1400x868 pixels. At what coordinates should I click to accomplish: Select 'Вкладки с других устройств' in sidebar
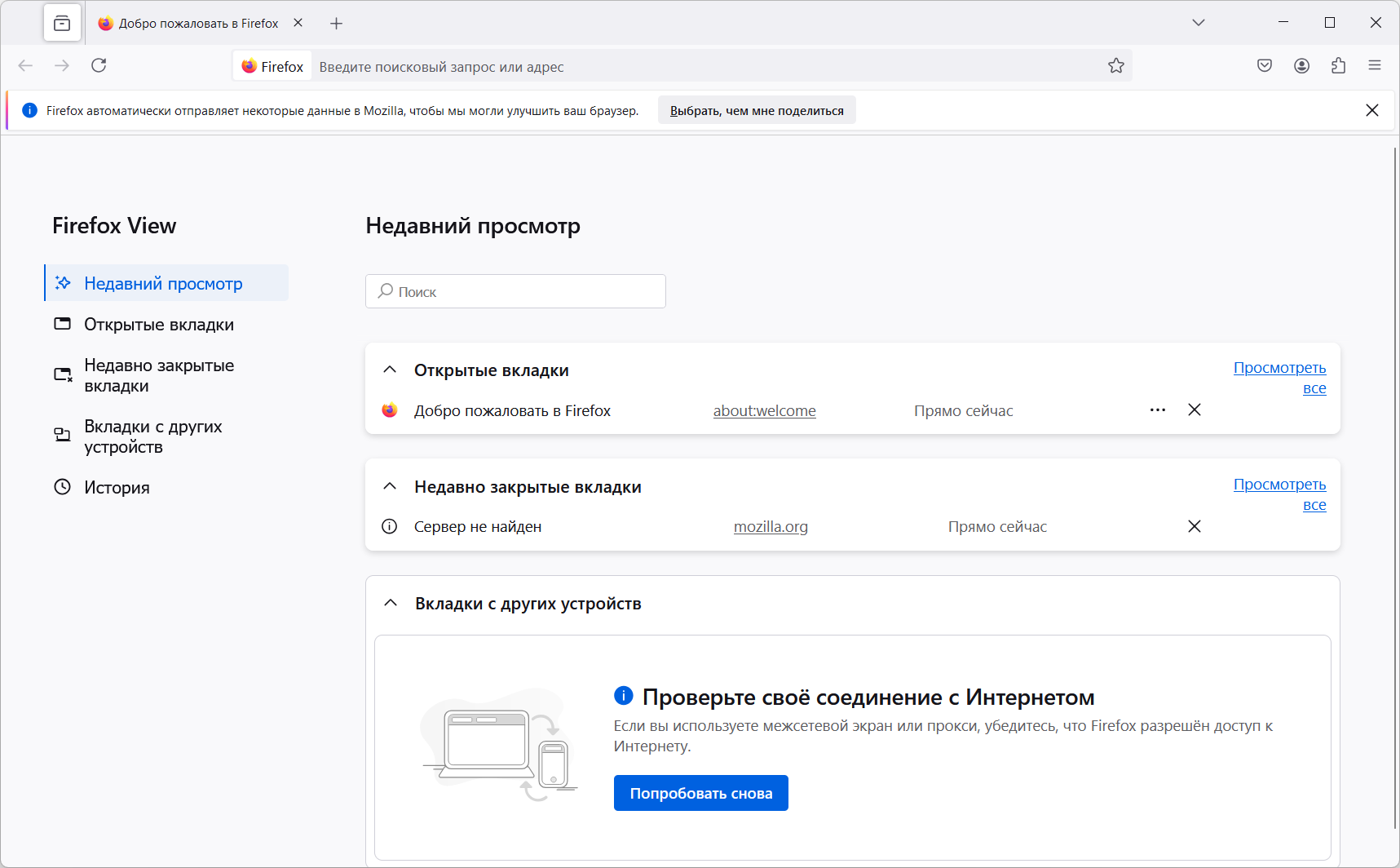[166, 436]
